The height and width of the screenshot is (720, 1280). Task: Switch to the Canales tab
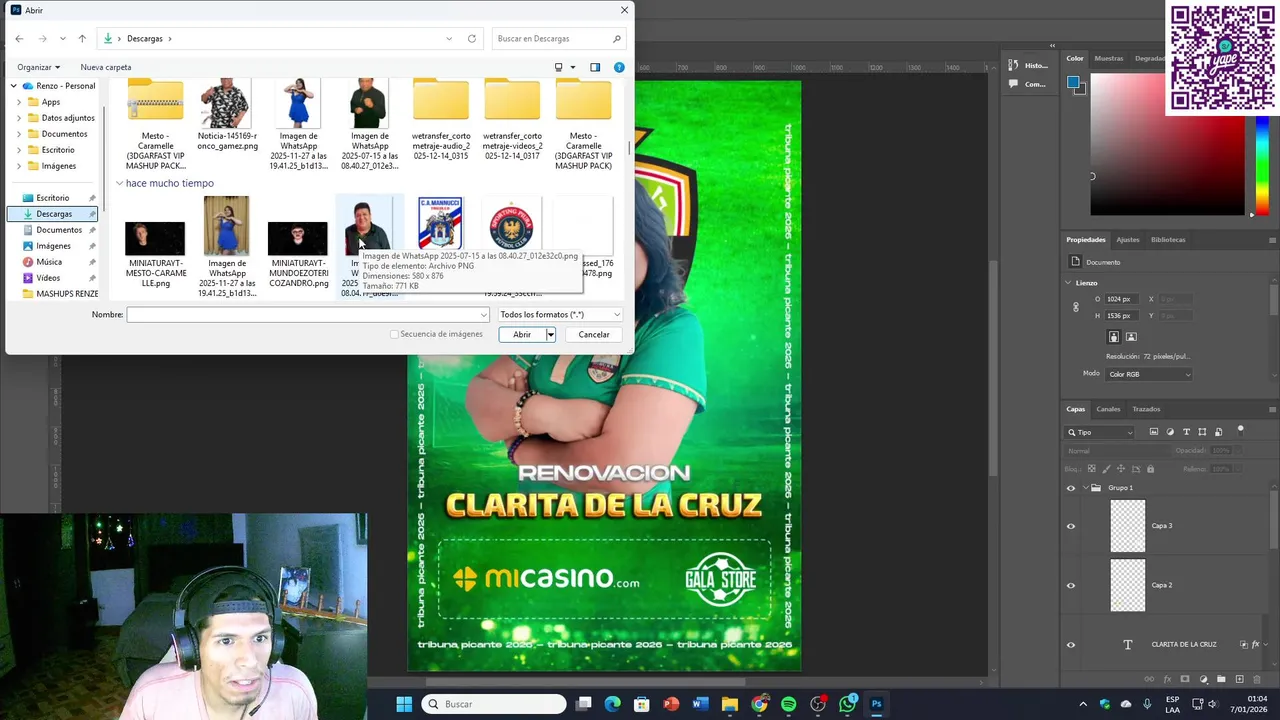[1108, 409]
